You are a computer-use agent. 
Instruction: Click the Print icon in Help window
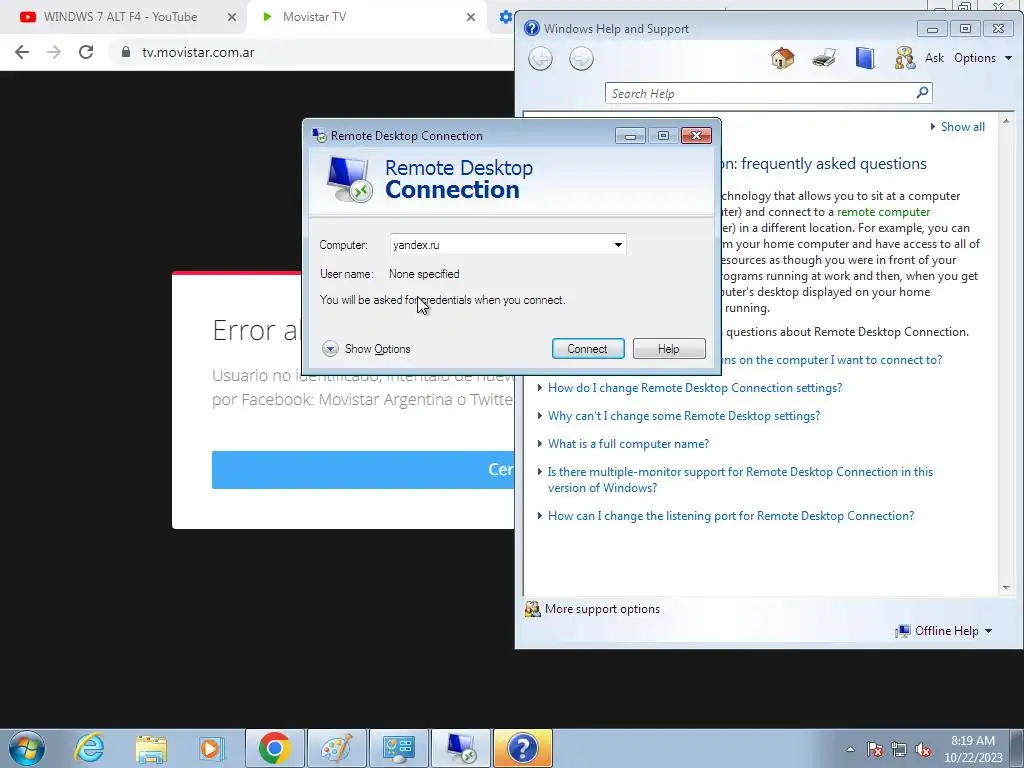click(x=824, y=58)
